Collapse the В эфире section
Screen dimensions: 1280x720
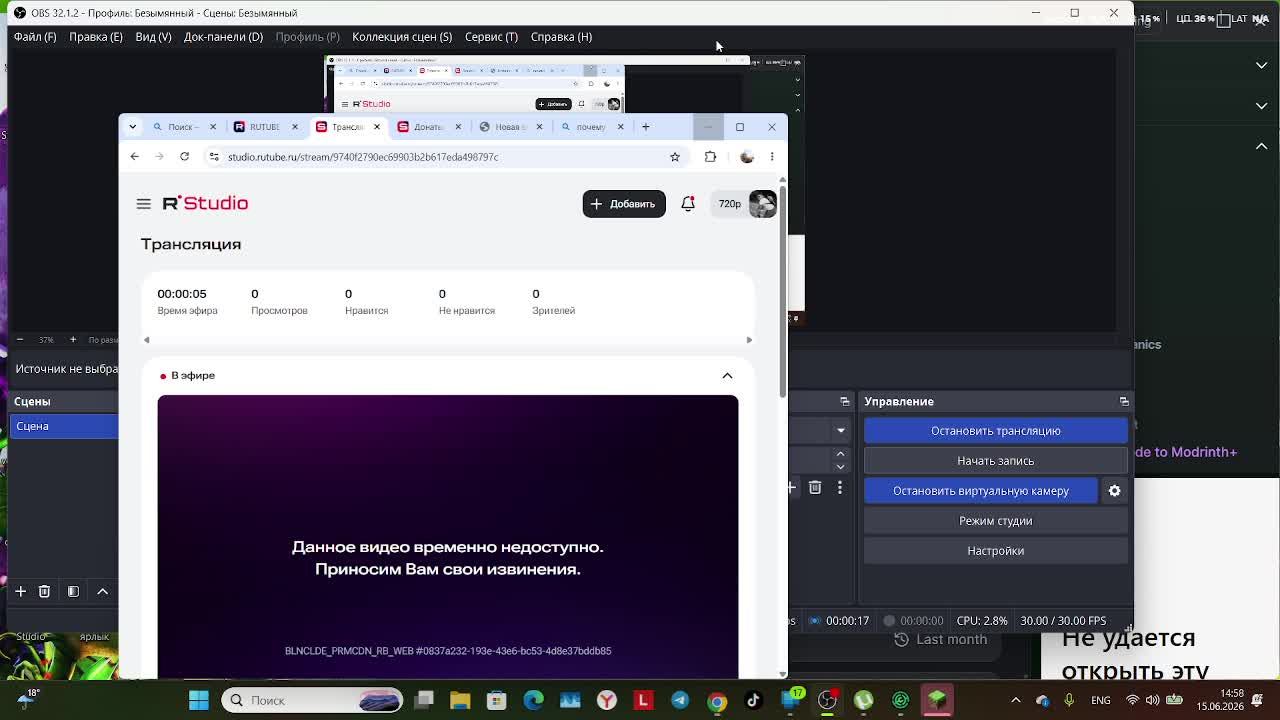[x=727, y=376]
